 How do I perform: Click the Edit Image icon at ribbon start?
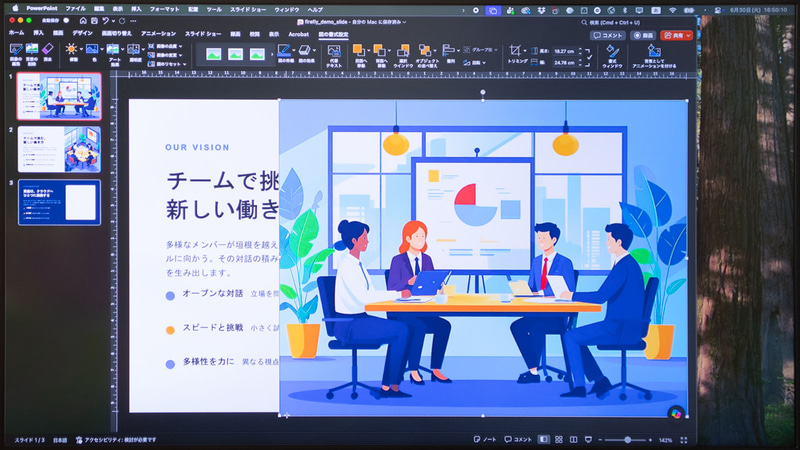(16, 49)
